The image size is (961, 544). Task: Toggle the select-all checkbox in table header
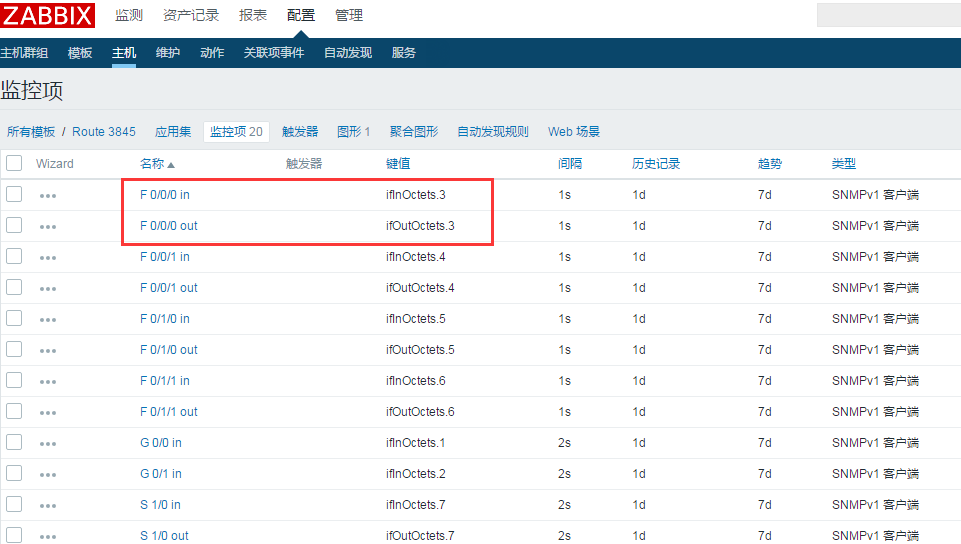pyautogui.click(x=14, y=163)
